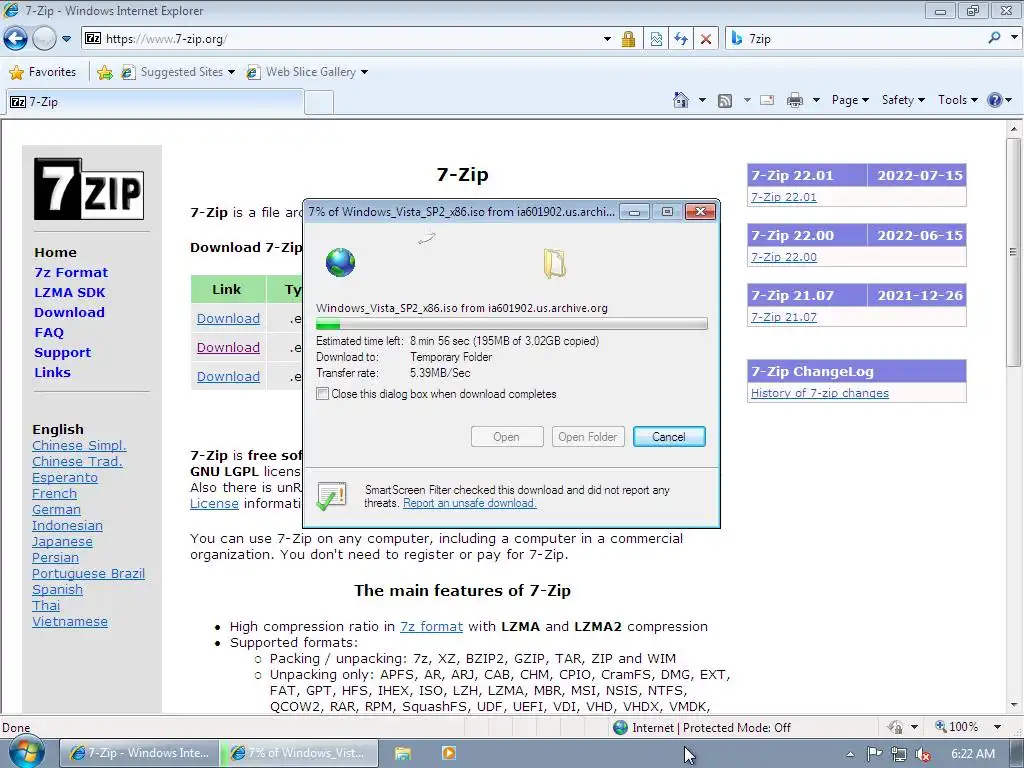Open the Favorites star button
1024x768 pixels.
tap(43, 72)
